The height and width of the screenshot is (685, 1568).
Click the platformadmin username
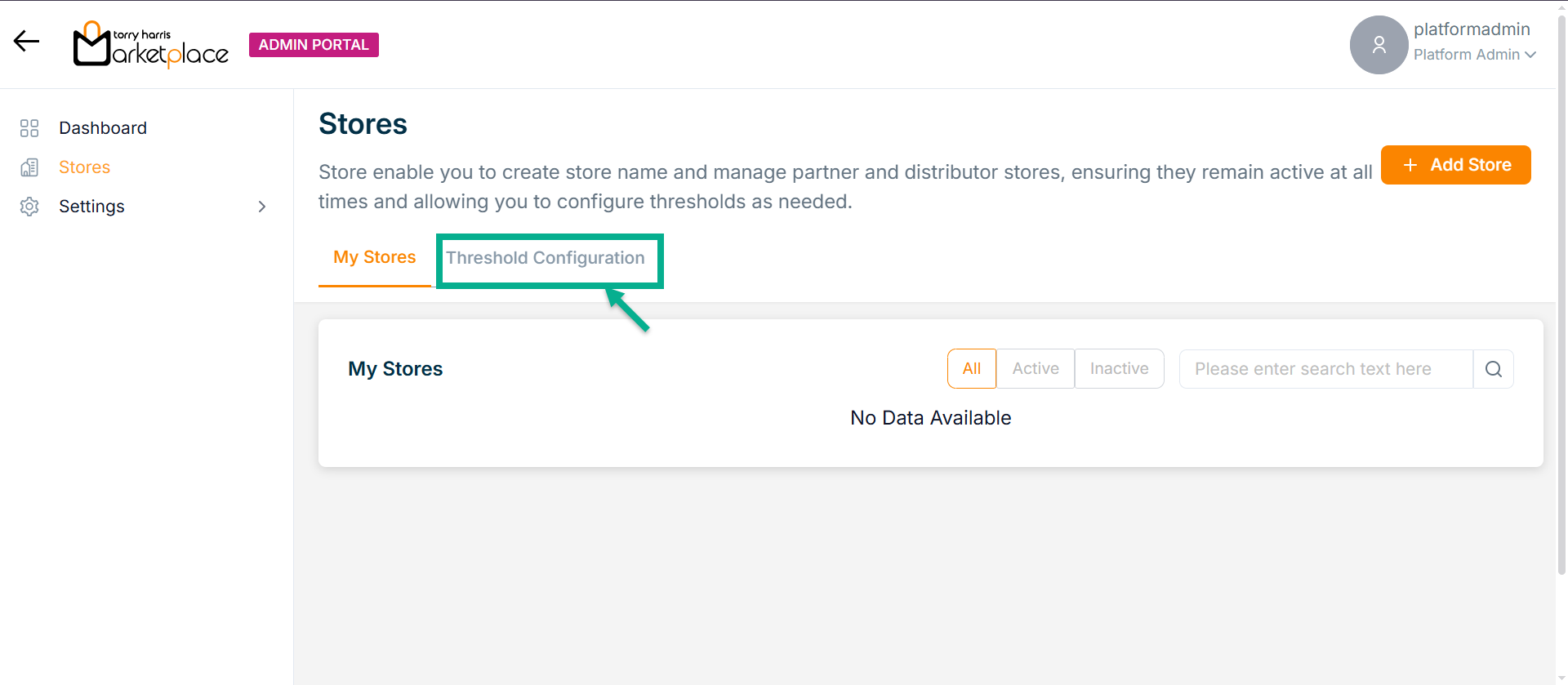pos(1472,29)
